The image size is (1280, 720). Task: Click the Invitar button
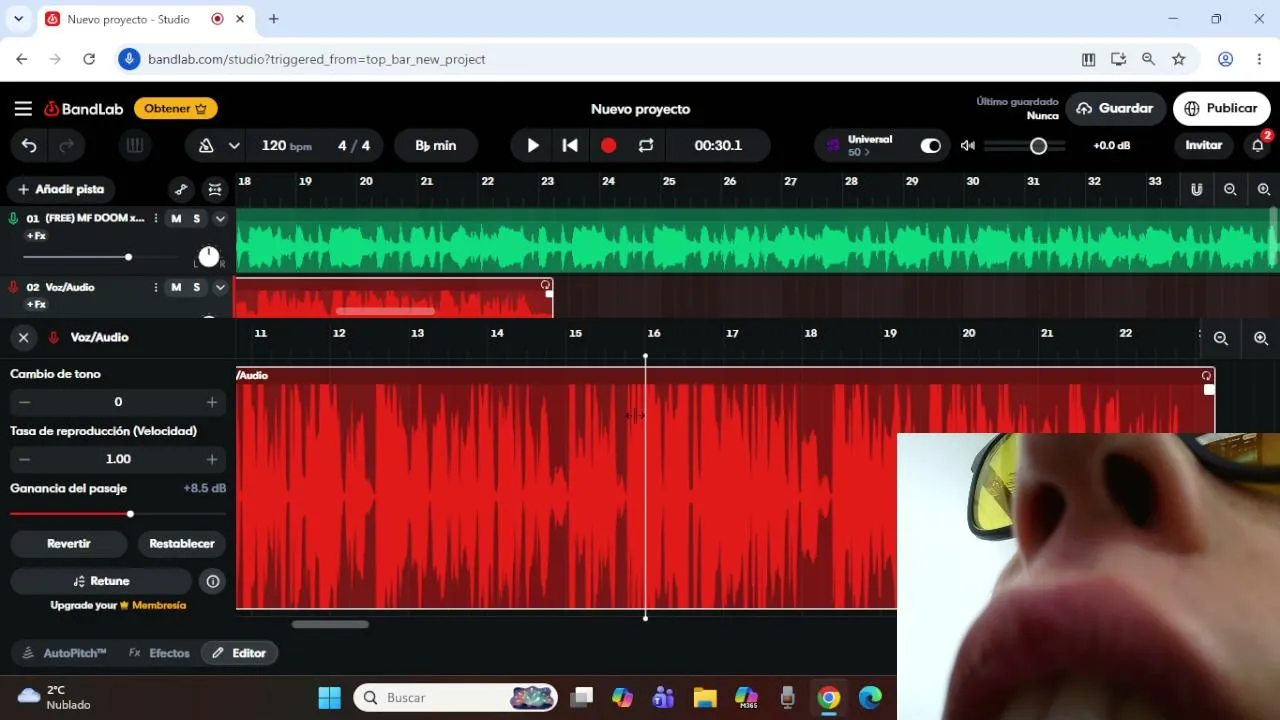tap(1204, 146)
